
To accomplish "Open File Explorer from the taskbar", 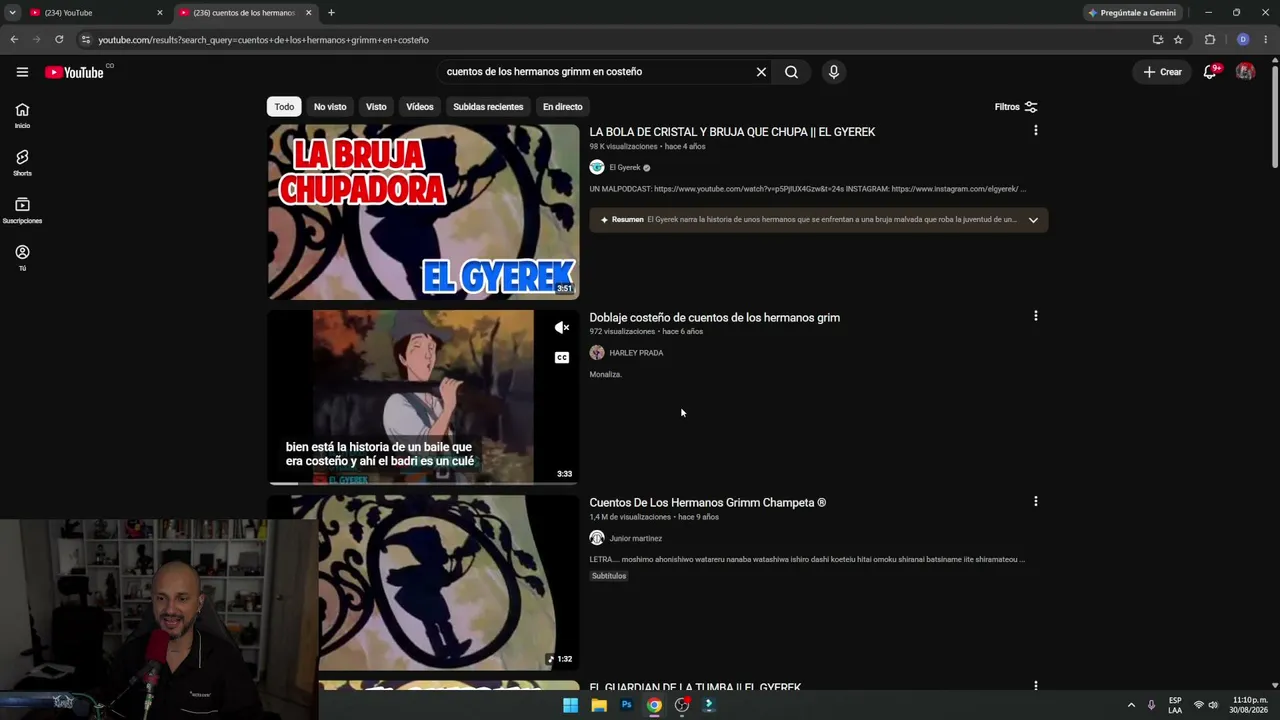I will [598, 705].
